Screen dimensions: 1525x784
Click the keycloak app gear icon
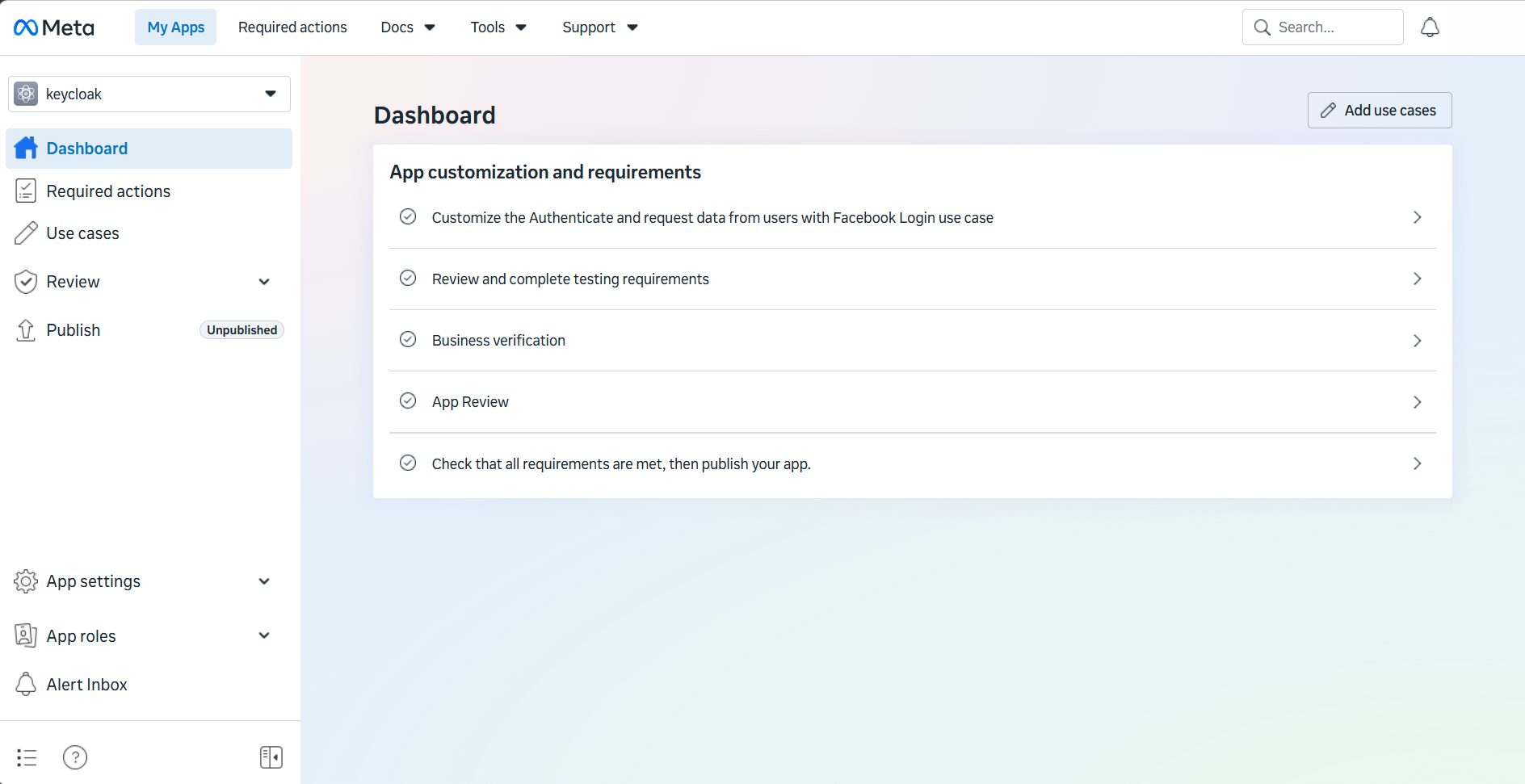pos(26,94)
